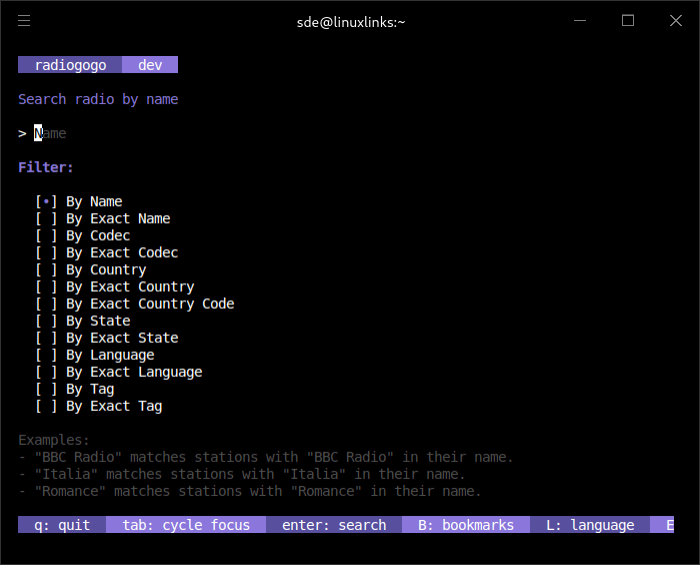Screen dimensions: 700x565
Task: Open bookmarks via 'B: bookmarks' footer item
Action: [x=466, y=525]
